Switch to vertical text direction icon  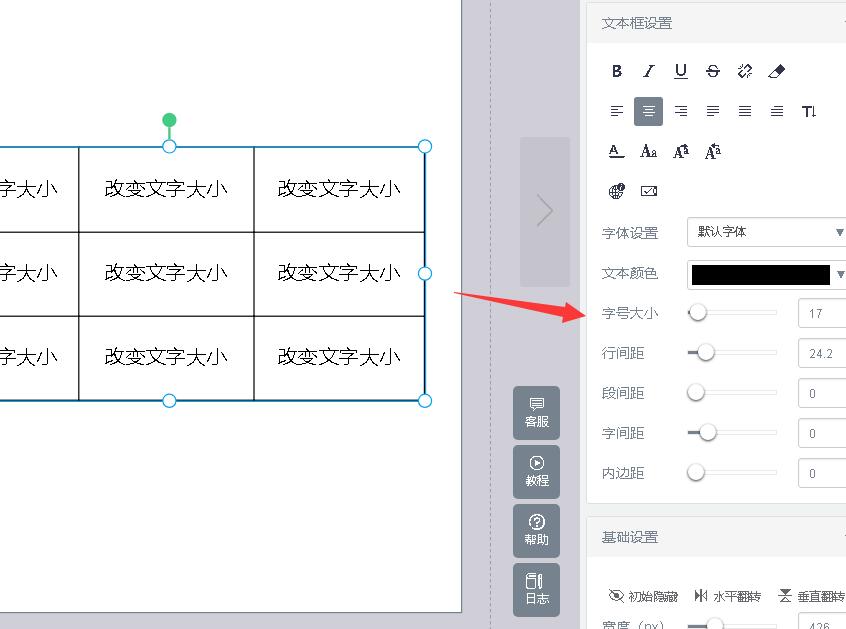[x=809, y=111]
